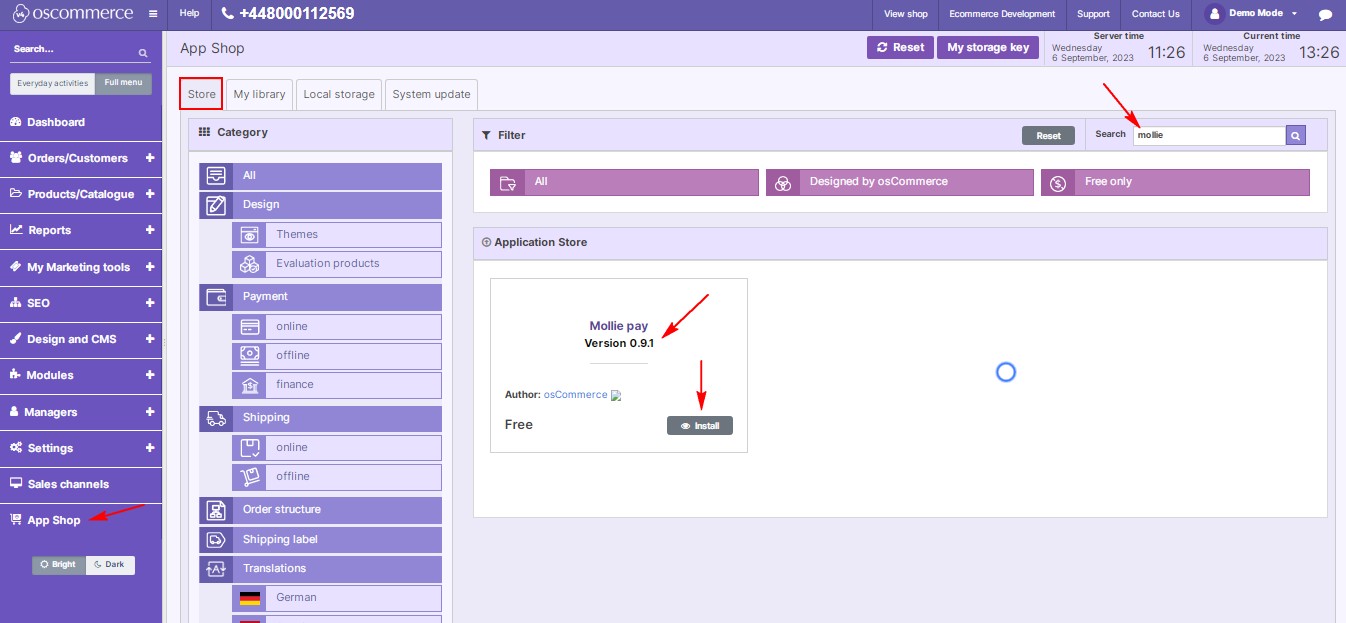
Task: Open the Support link in top bar
Action: [x=1093, y=14]
